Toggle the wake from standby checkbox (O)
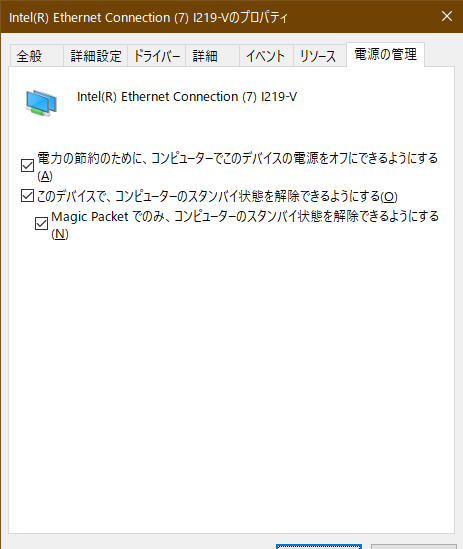Viewport: 463px width, 549px height. pyautogui.click(x=27, y=196)
